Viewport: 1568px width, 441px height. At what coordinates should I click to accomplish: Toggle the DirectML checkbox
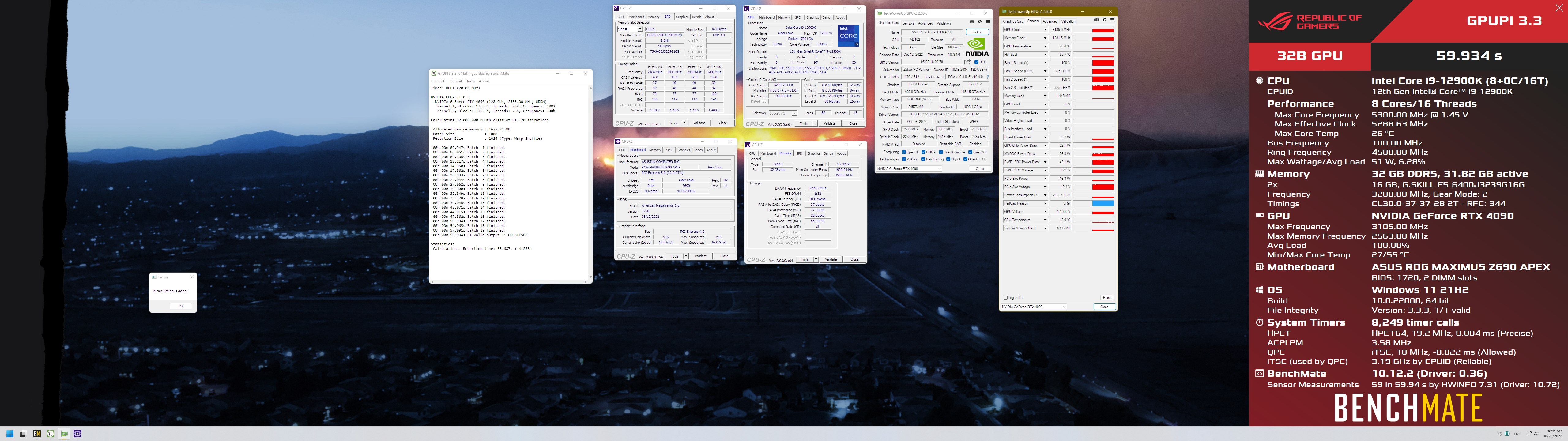pyautogui.click(x=971, y=152)
